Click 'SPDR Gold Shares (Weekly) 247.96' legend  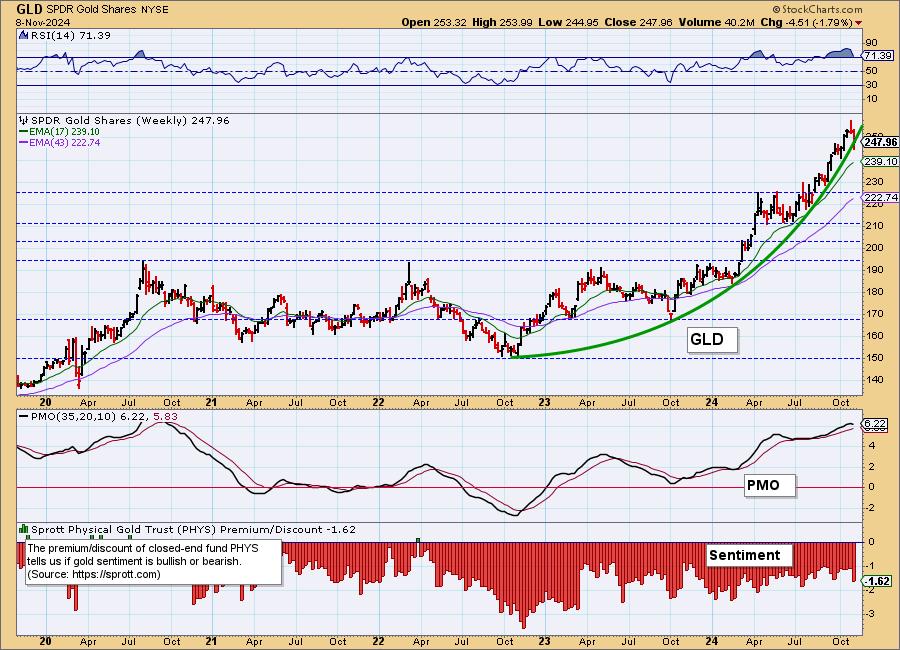130,121
